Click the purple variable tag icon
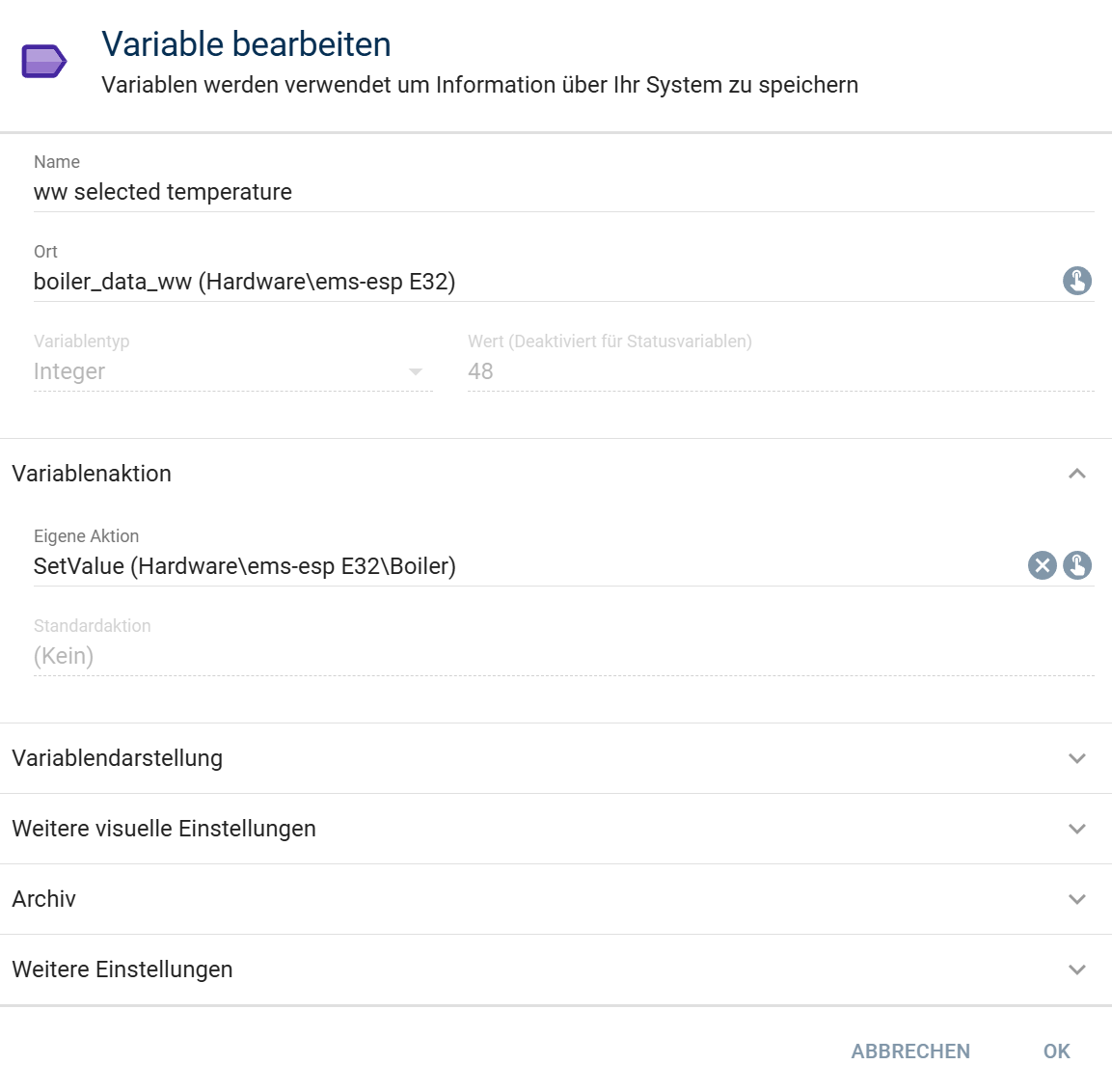Viewport: 1112px width, 1092px height. (44, 61)
